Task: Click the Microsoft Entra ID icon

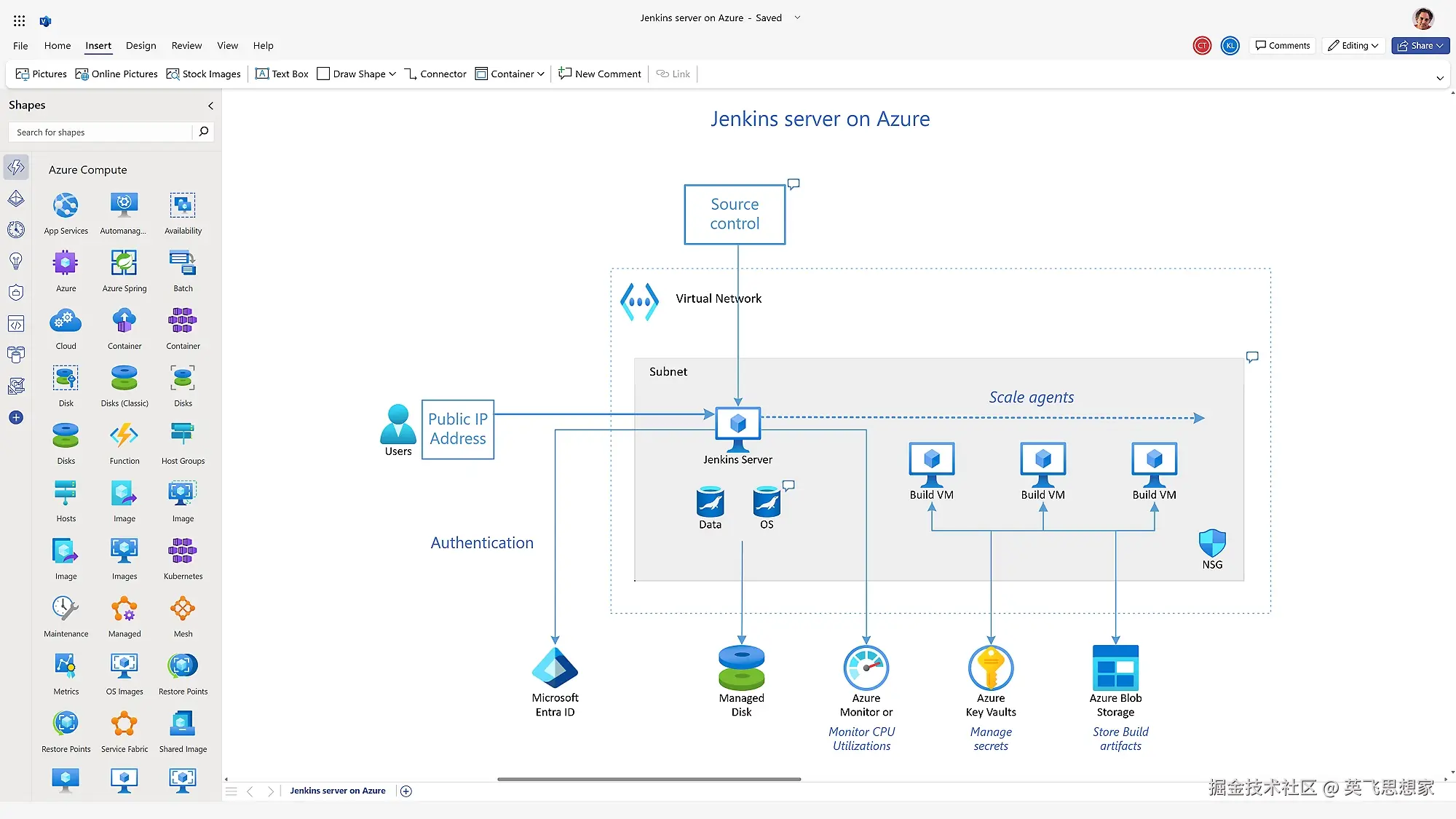Action: [555, 668]
